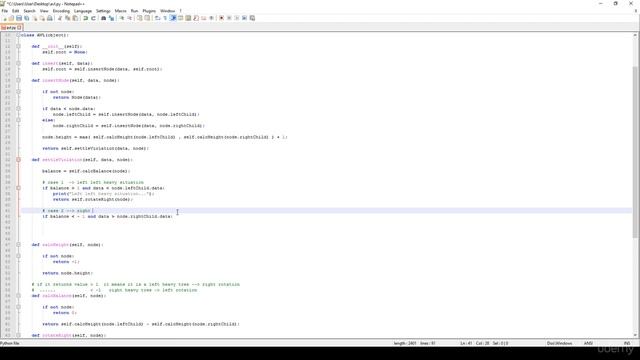640x360 pixels.
Task: Collapse the calcBalance method fold marker
Action: click(18, 296)
